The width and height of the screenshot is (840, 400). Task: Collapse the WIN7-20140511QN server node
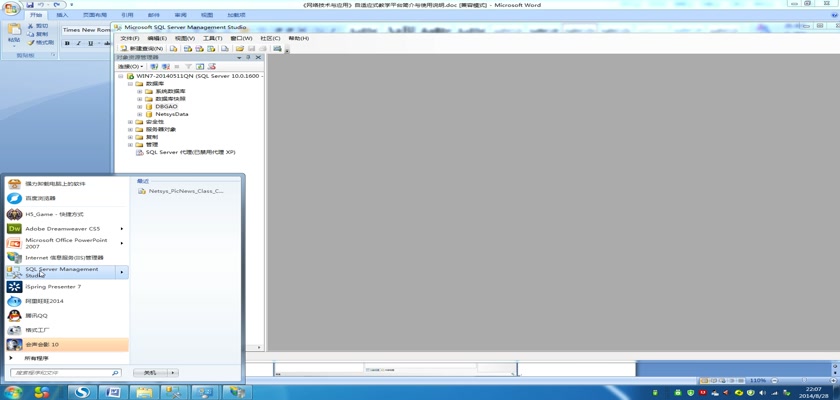pyautogui.click(x=121, y=76)
